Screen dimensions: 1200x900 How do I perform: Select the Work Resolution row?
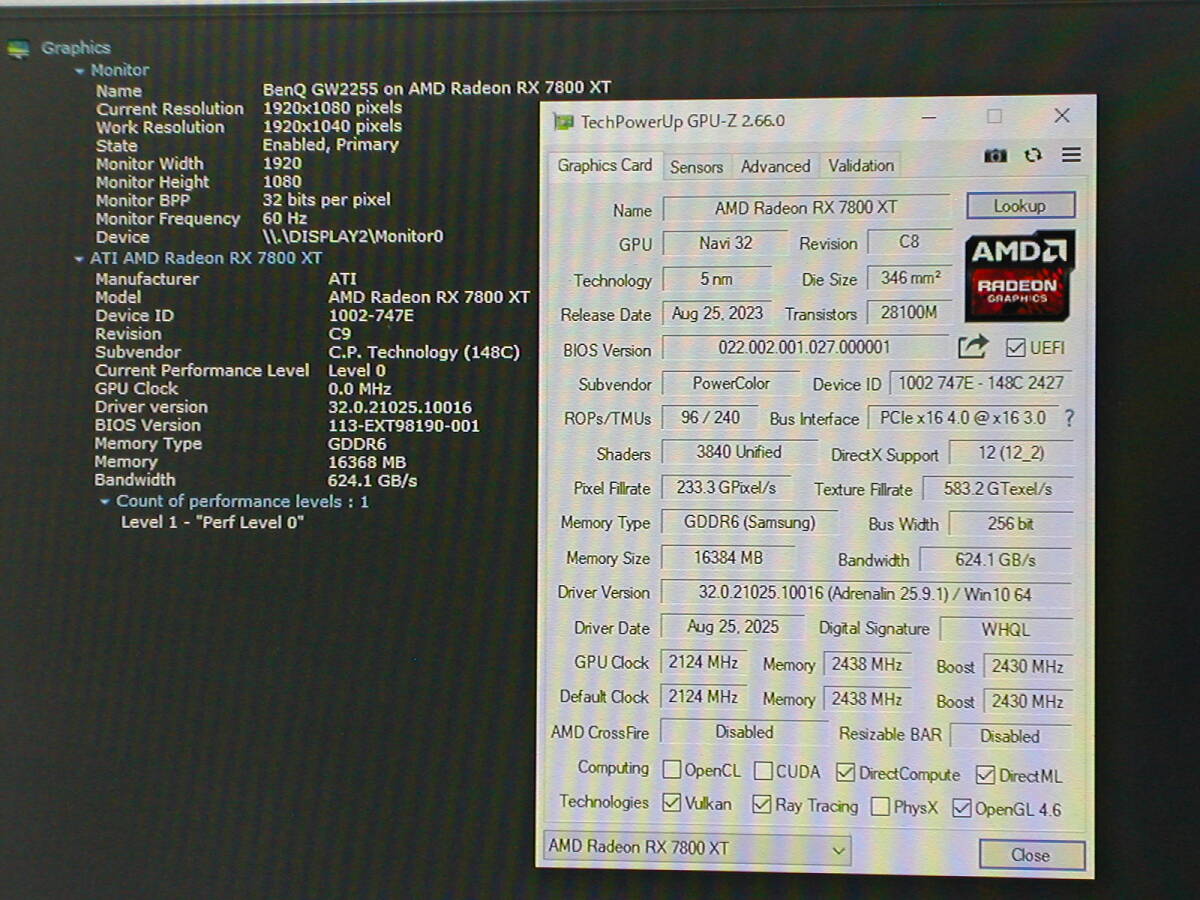click(249, 127)
